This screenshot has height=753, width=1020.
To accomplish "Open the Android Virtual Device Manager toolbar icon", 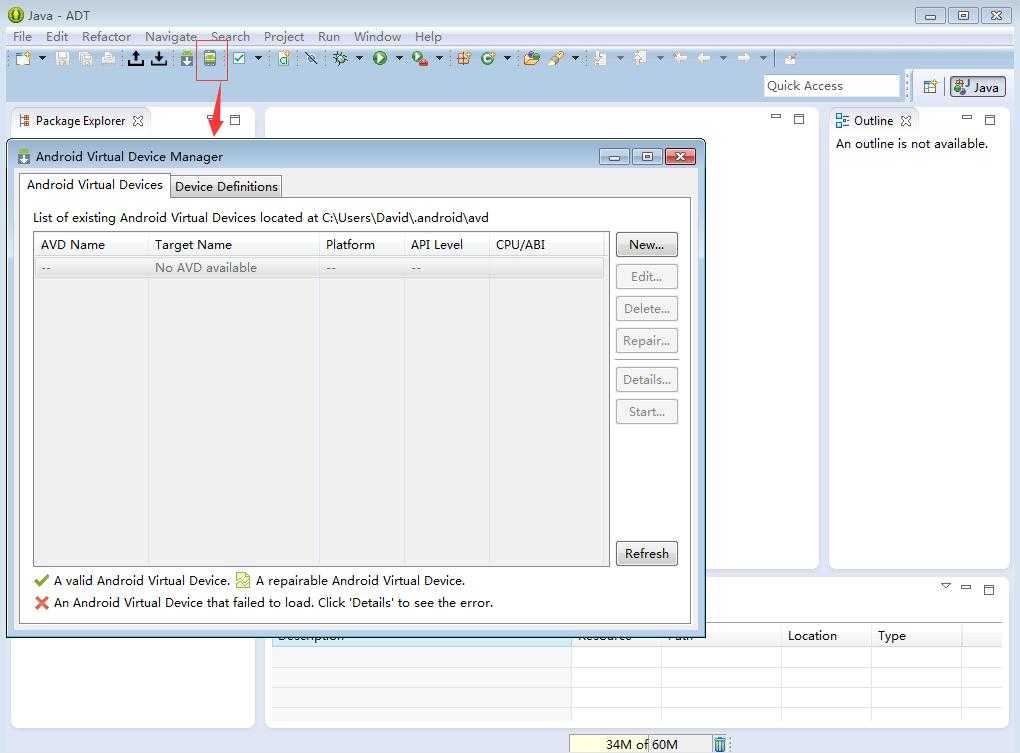I will (209, 59).
